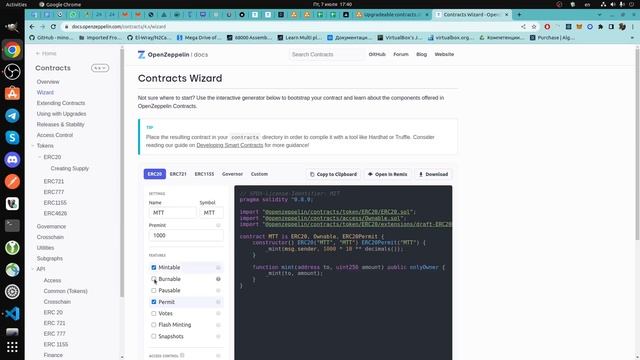The height and width of the screenshot is (360, 640).
Task: Show the Permit info icon
Action: point(218,302)
